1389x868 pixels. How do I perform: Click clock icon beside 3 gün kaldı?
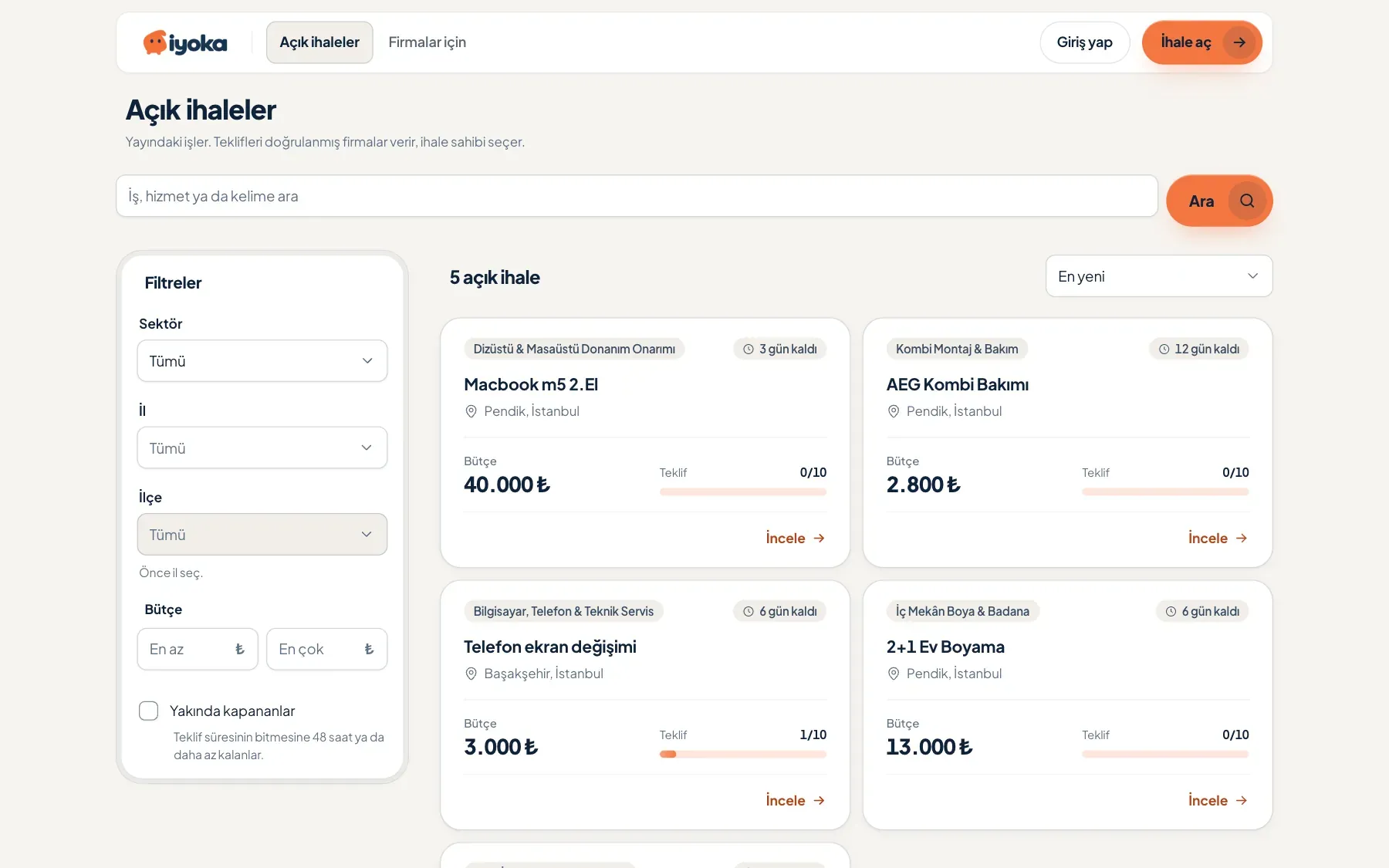point(749,349)
